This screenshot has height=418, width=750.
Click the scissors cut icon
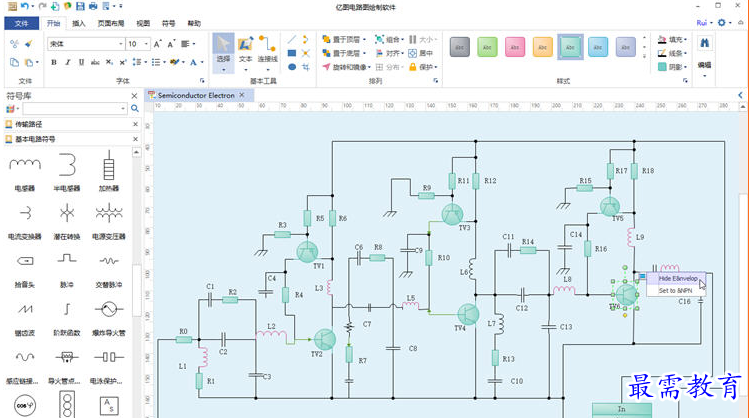[x=14, y=44]
